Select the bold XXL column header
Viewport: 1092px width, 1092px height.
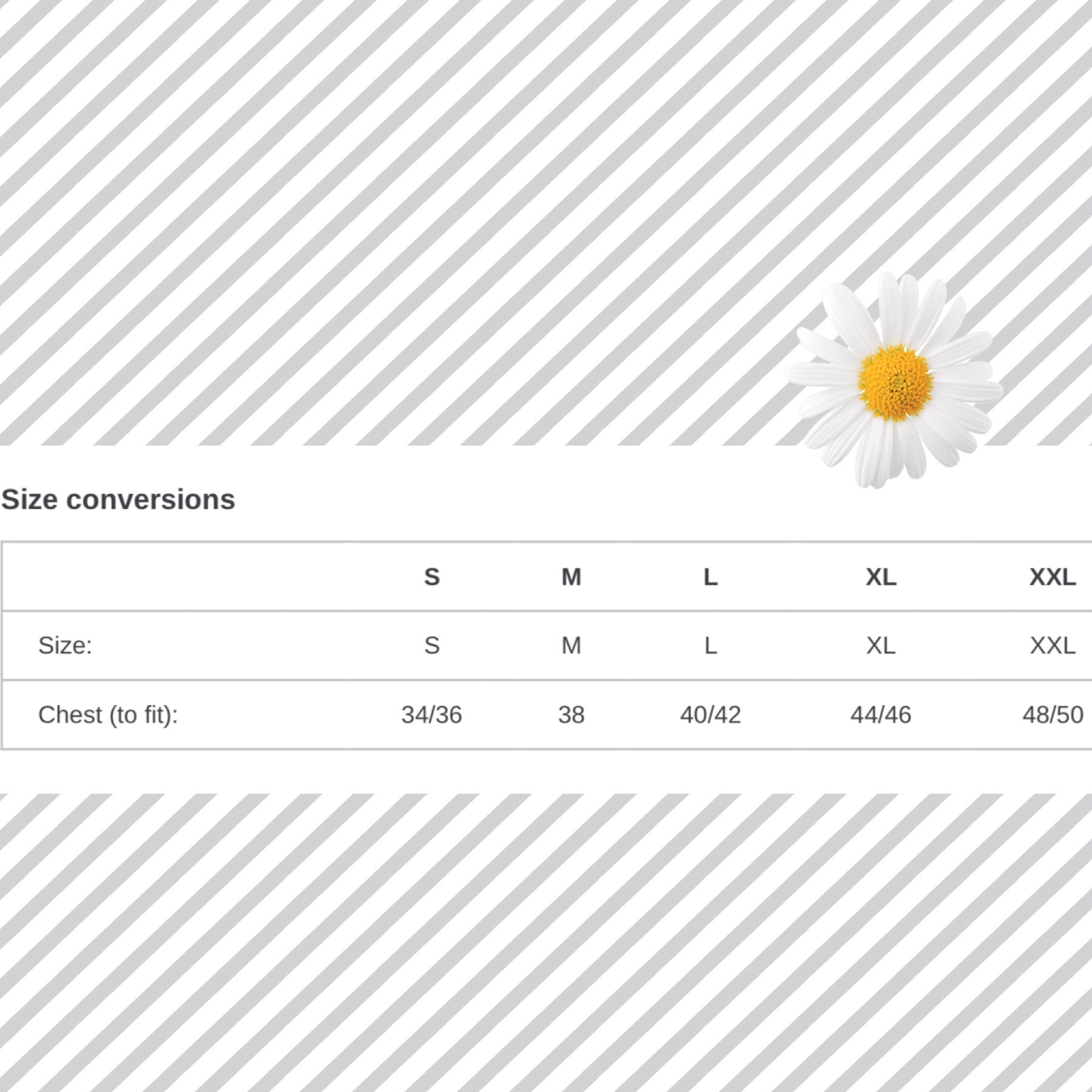1053,577
